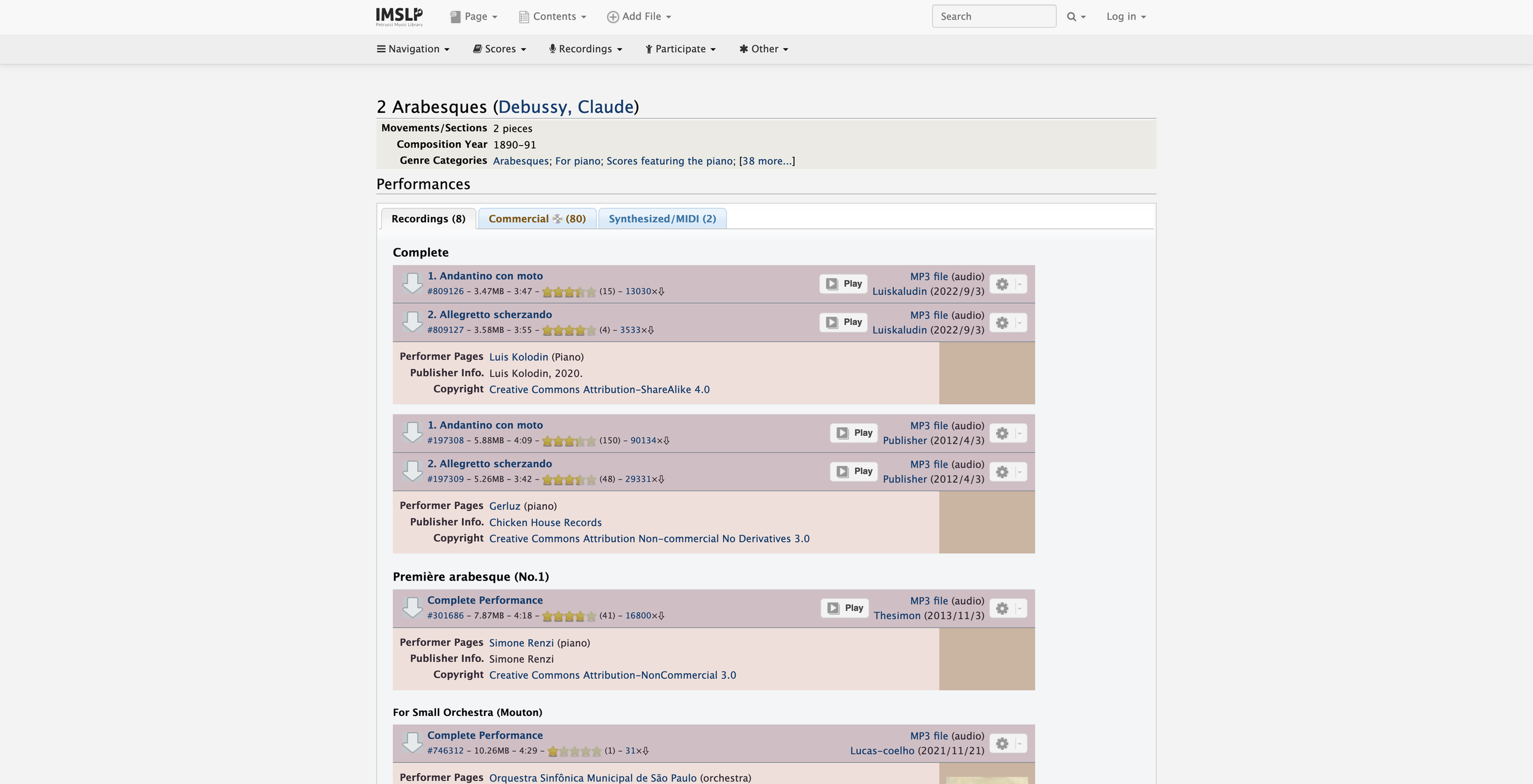Open gear options for file #809126
The image size is (1533, 784).
pos(1007,284)
